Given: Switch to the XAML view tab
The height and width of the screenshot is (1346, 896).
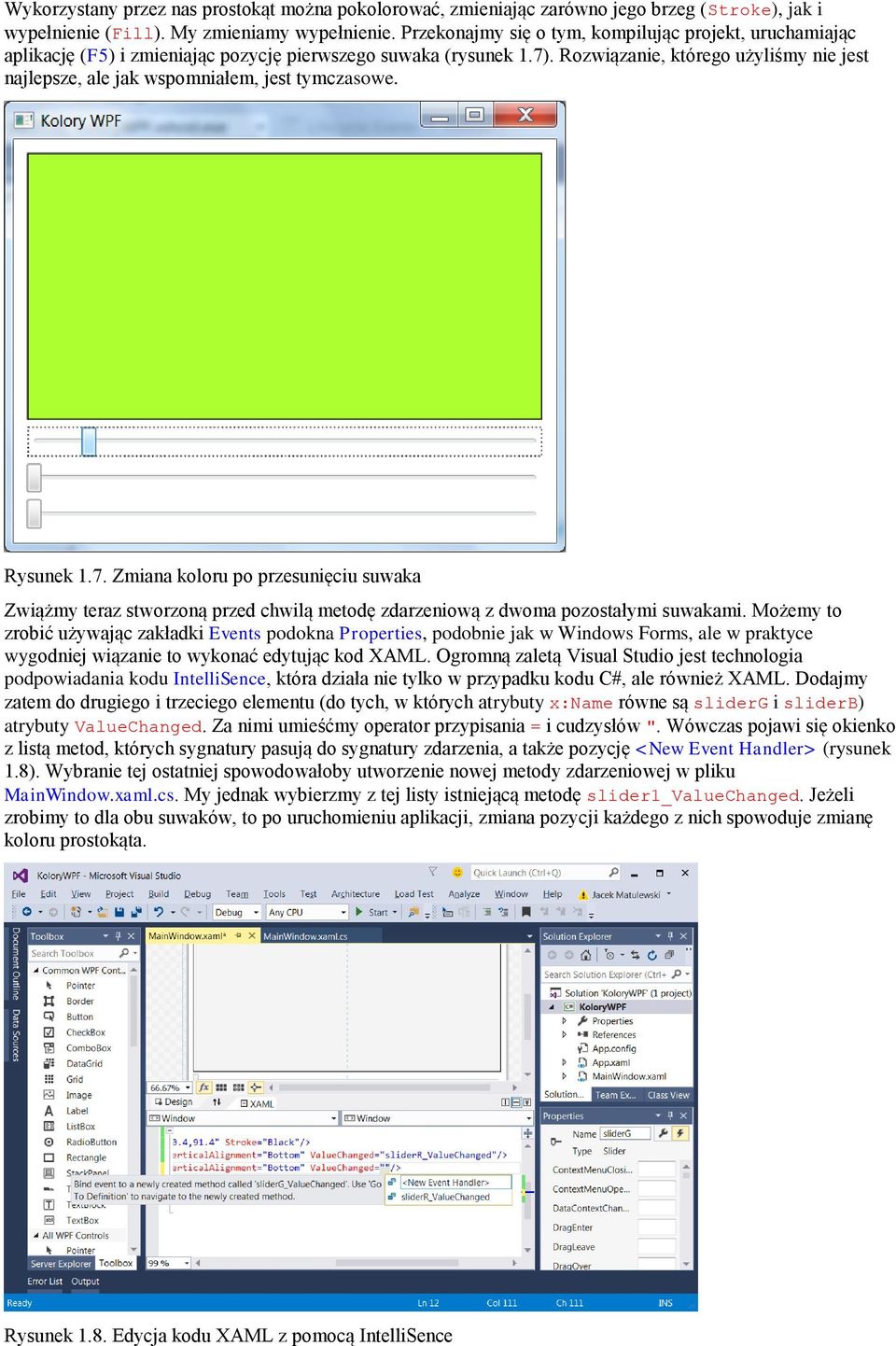Looking at the screenshot, I should click(258, 1103).
